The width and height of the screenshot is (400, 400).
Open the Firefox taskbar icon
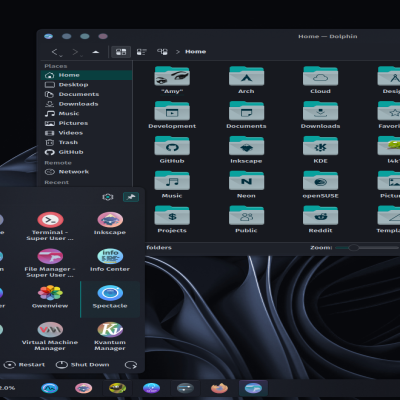pos(219,388)
